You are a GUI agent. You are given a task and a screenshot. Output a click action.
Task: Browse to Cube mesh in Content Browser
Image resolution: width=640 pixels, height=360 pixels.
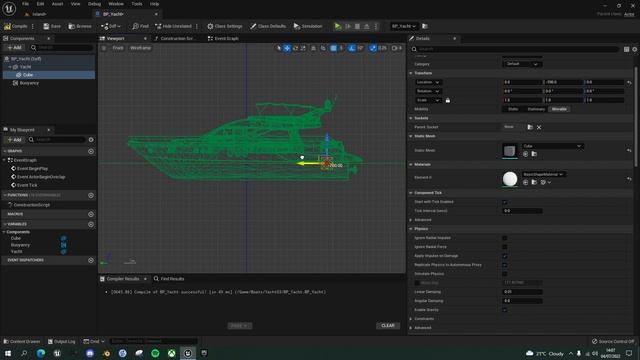[x=534, y=154]
